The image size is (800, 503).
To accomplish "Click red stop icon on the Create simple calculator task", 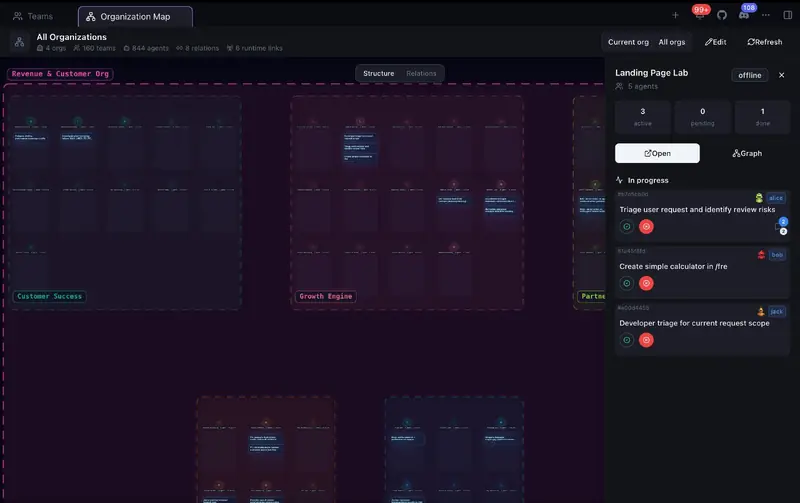I will pos(646,283).
